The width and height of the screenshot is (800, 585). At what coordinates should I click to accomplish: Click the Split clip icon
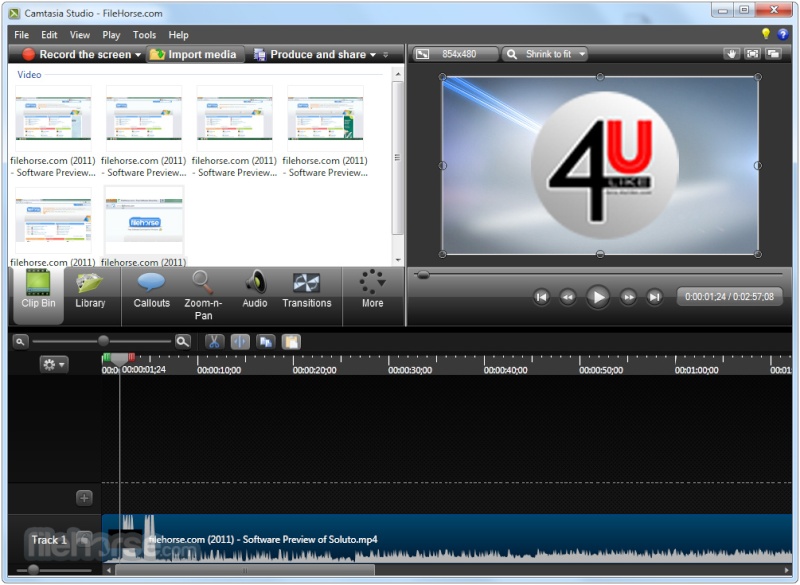click(240, 342)
